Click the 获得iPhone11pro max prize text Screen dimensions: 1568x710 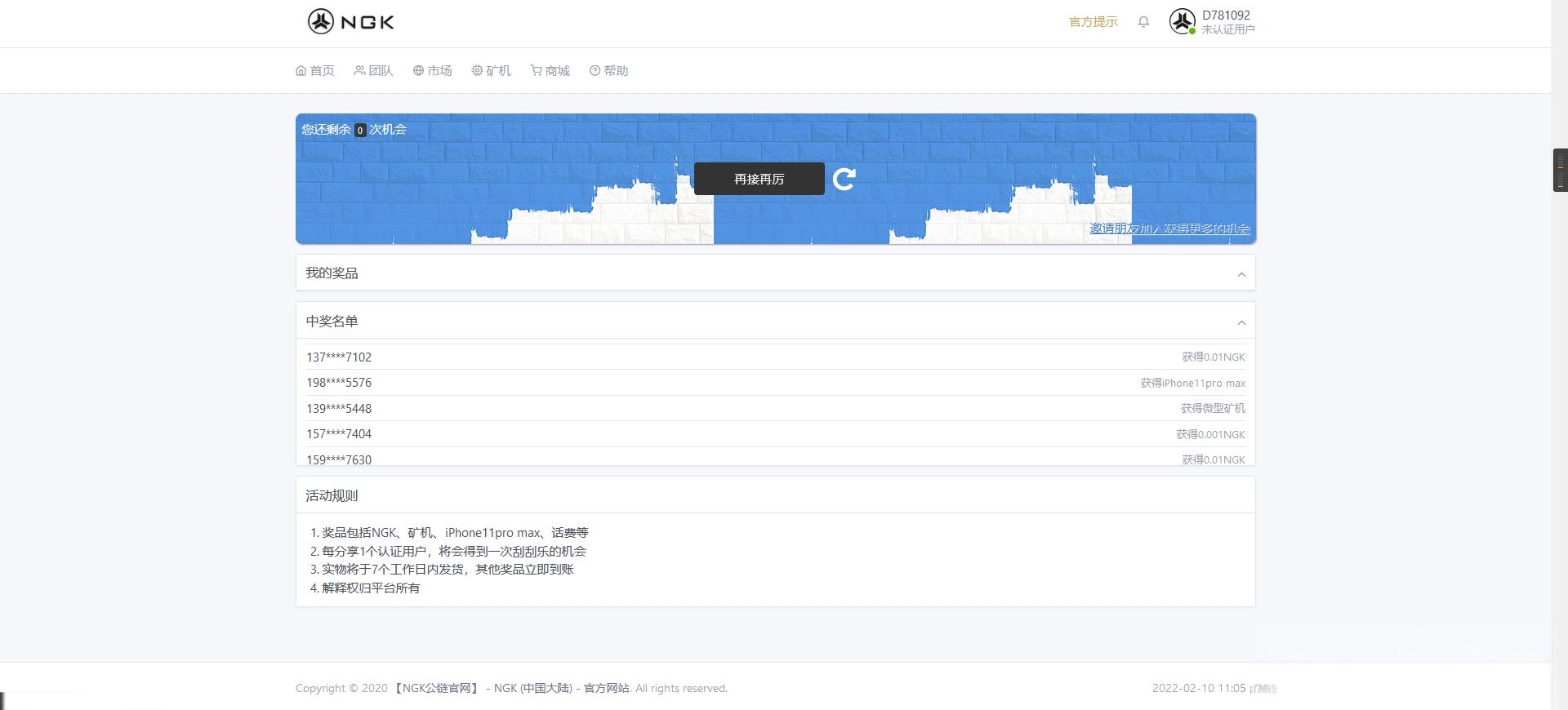click(1193, 383)
